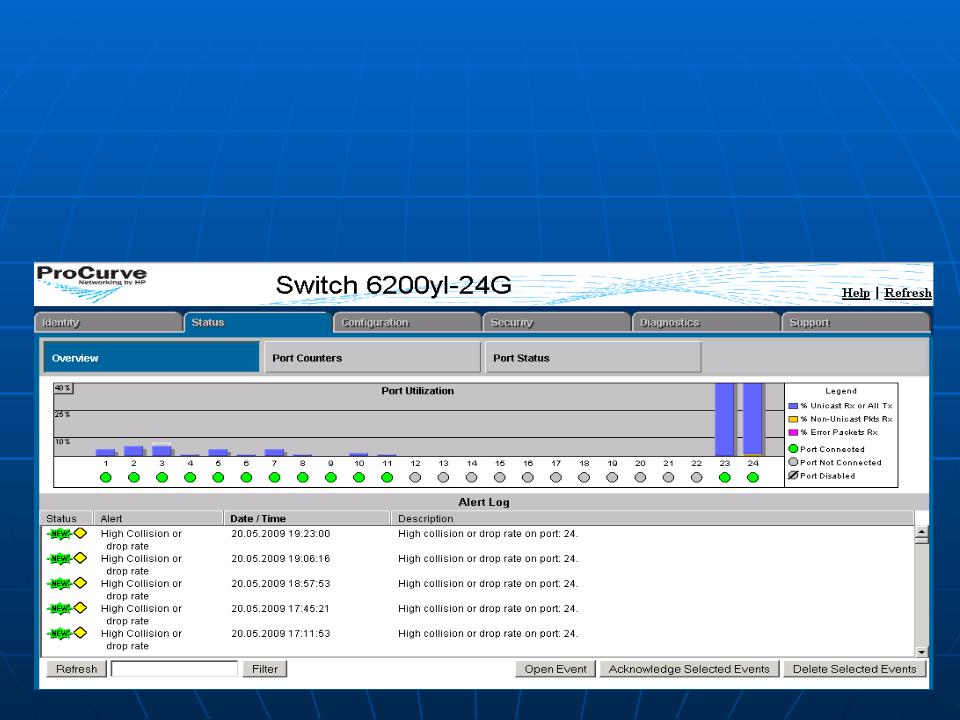The image size is (960, 720).
Task: Click the Filter button
Action: click(x=265, y=669)
